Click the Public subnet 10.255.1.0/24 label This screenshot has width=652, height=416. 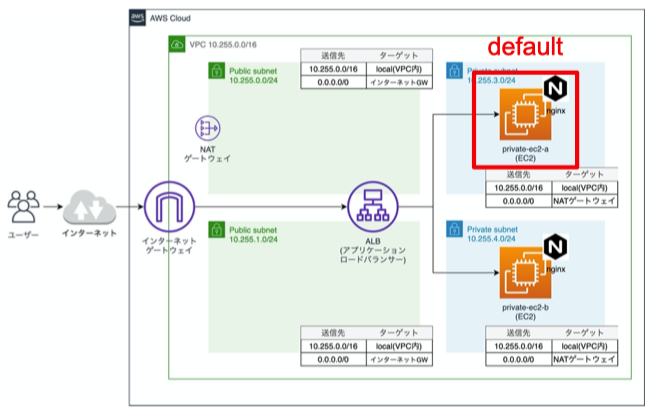tap(253, 235)
